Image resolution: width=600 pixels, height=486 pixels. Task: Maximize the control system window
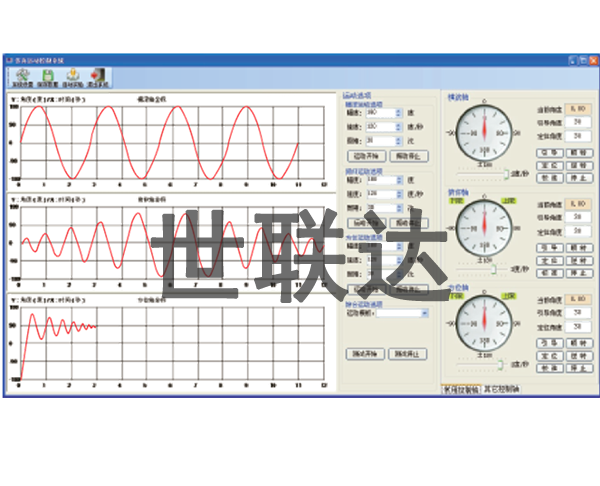pyautogui.click(x=583, y=60)
